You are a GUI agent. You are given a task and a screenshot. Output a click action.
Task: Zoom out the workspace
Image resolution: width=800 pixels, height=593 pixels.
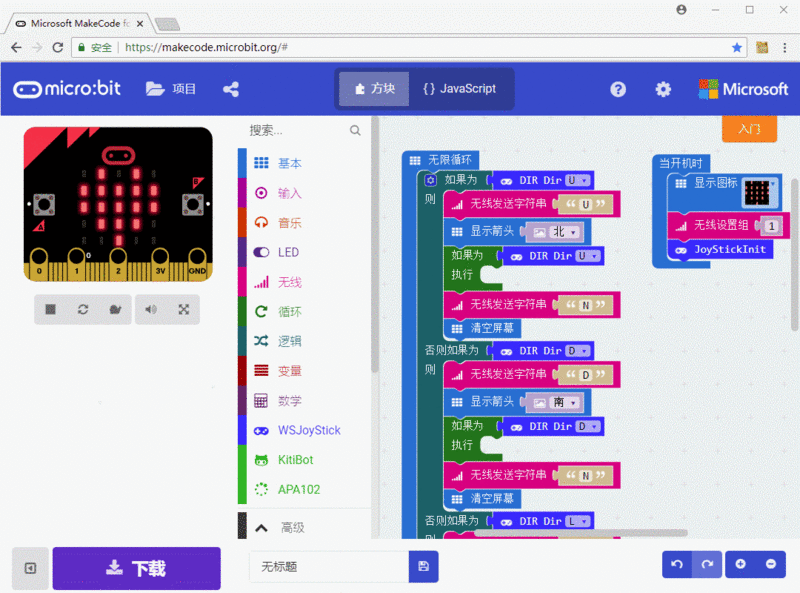[771, 564]
